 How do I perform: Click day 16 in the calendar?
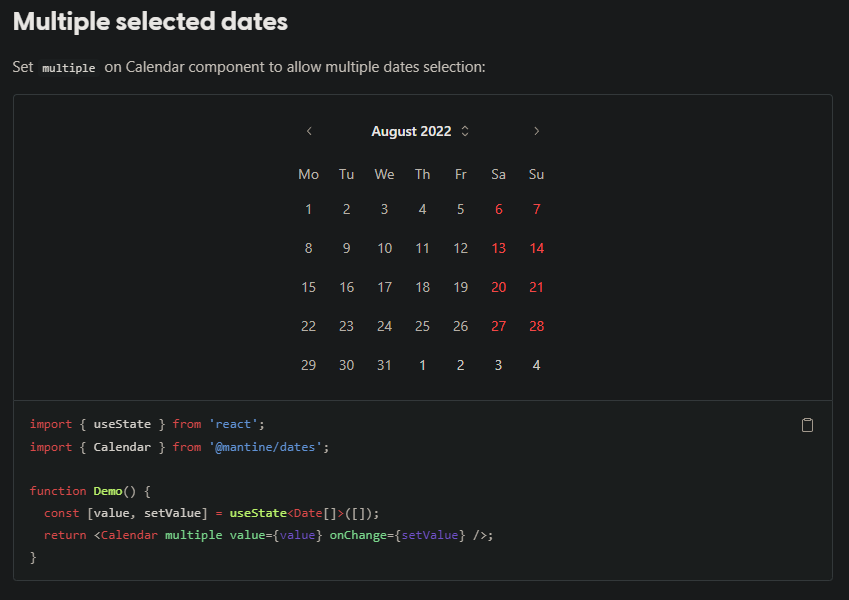click(x=347, y=287)
